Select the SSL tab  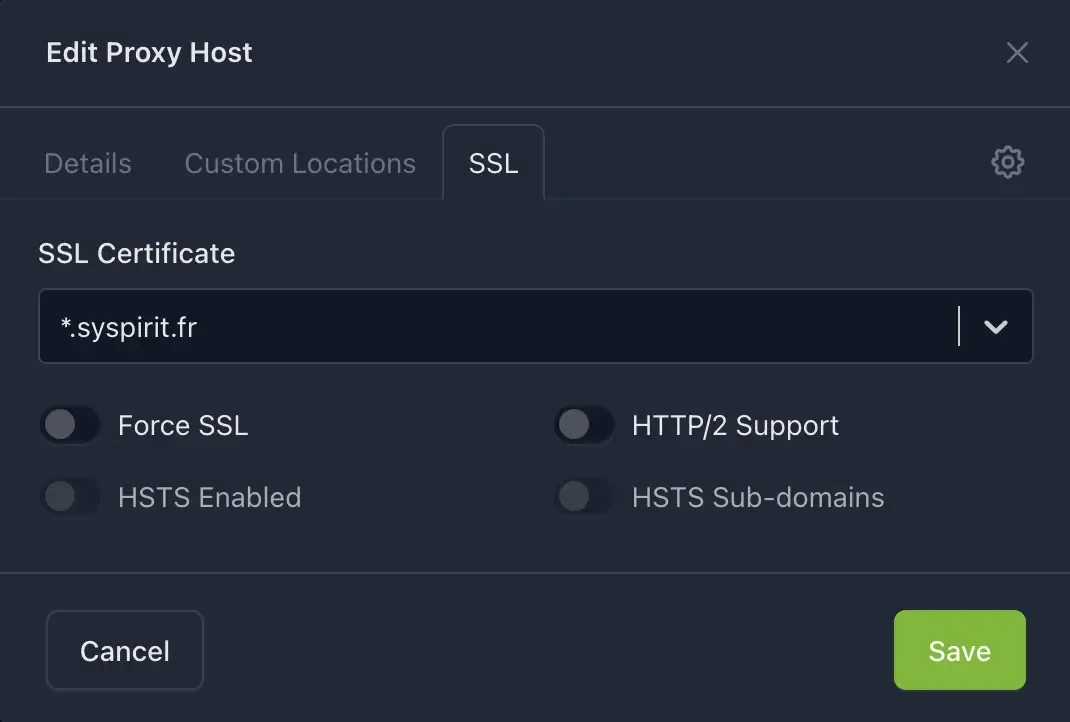click(x=493, y=162)
